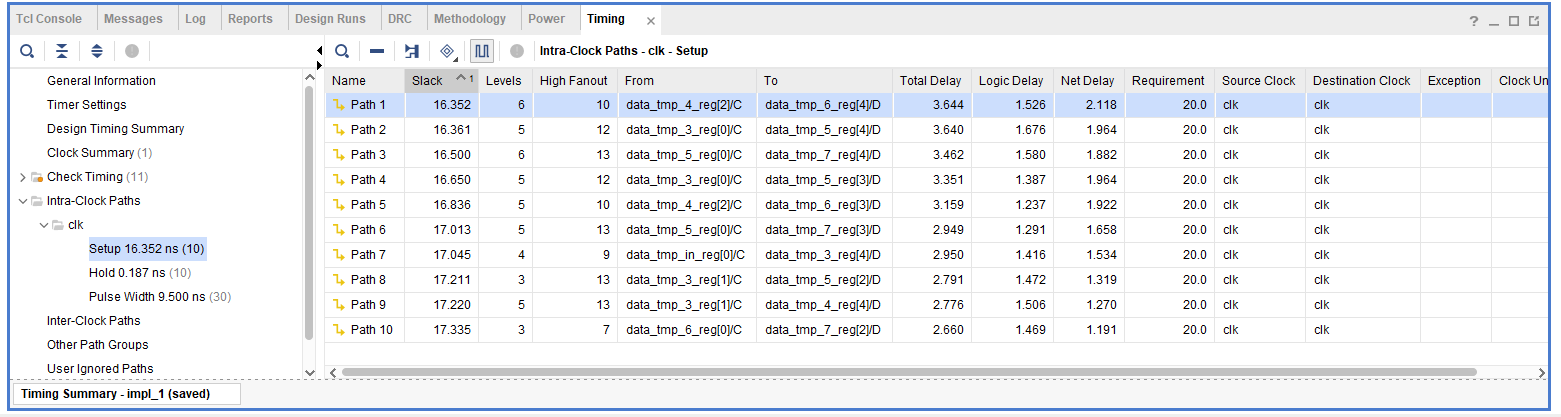This screenshot has width=1561, height=417.
Task: Switch to the Methodology tab
Action: pos(470,19)
